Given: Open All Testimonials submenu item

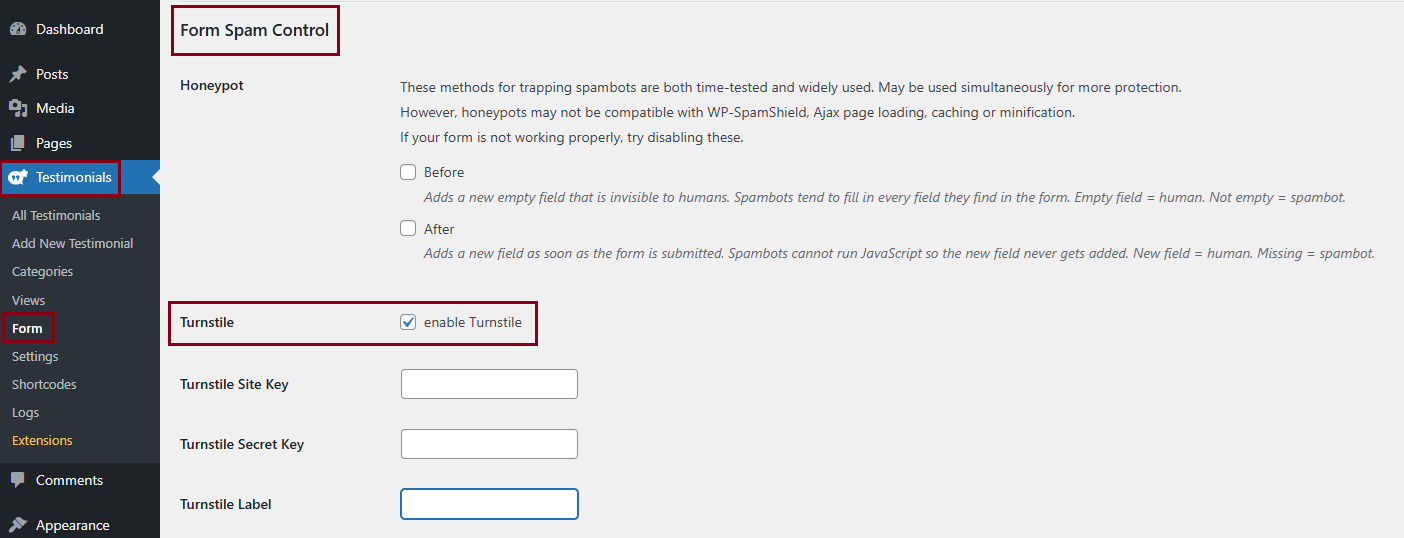Looking at the screenshot, I should pyautogui.click(x=56, y=215).
